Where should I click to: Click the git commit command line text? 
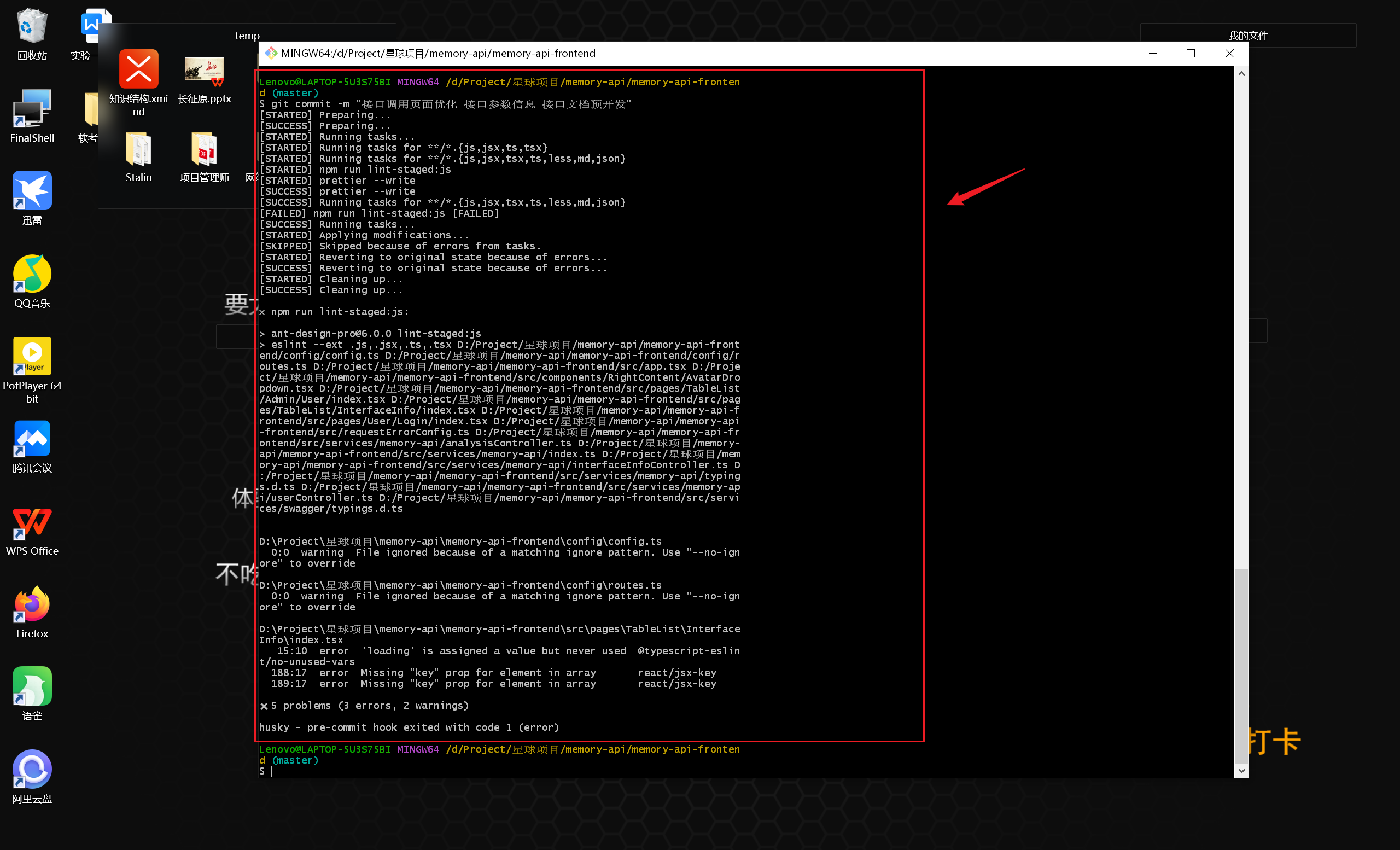[445, 104]
